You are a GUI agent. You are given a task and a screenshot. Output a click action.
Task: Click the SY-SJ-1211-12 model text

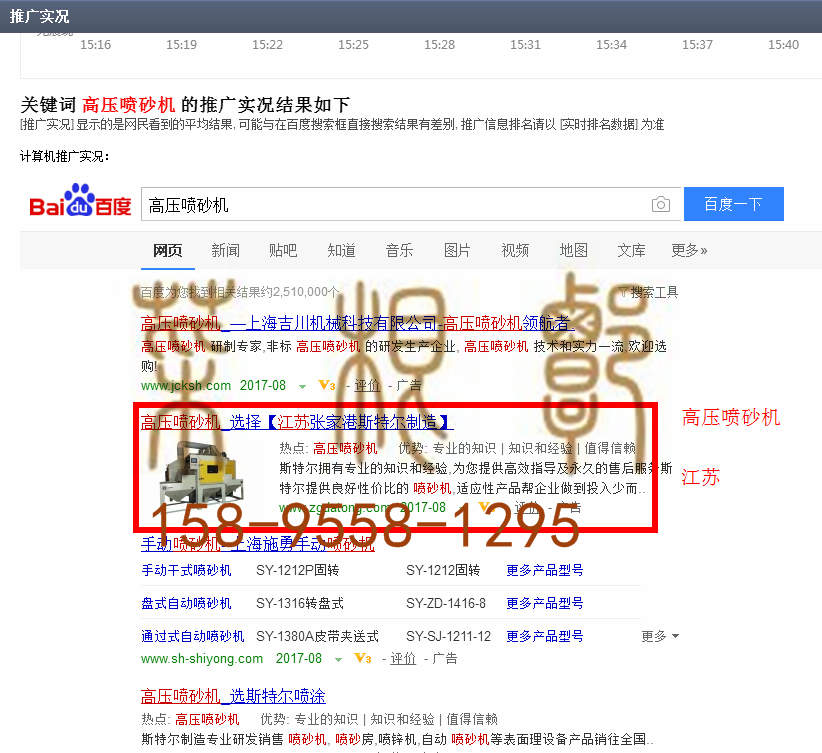click(x=448, y=636)
